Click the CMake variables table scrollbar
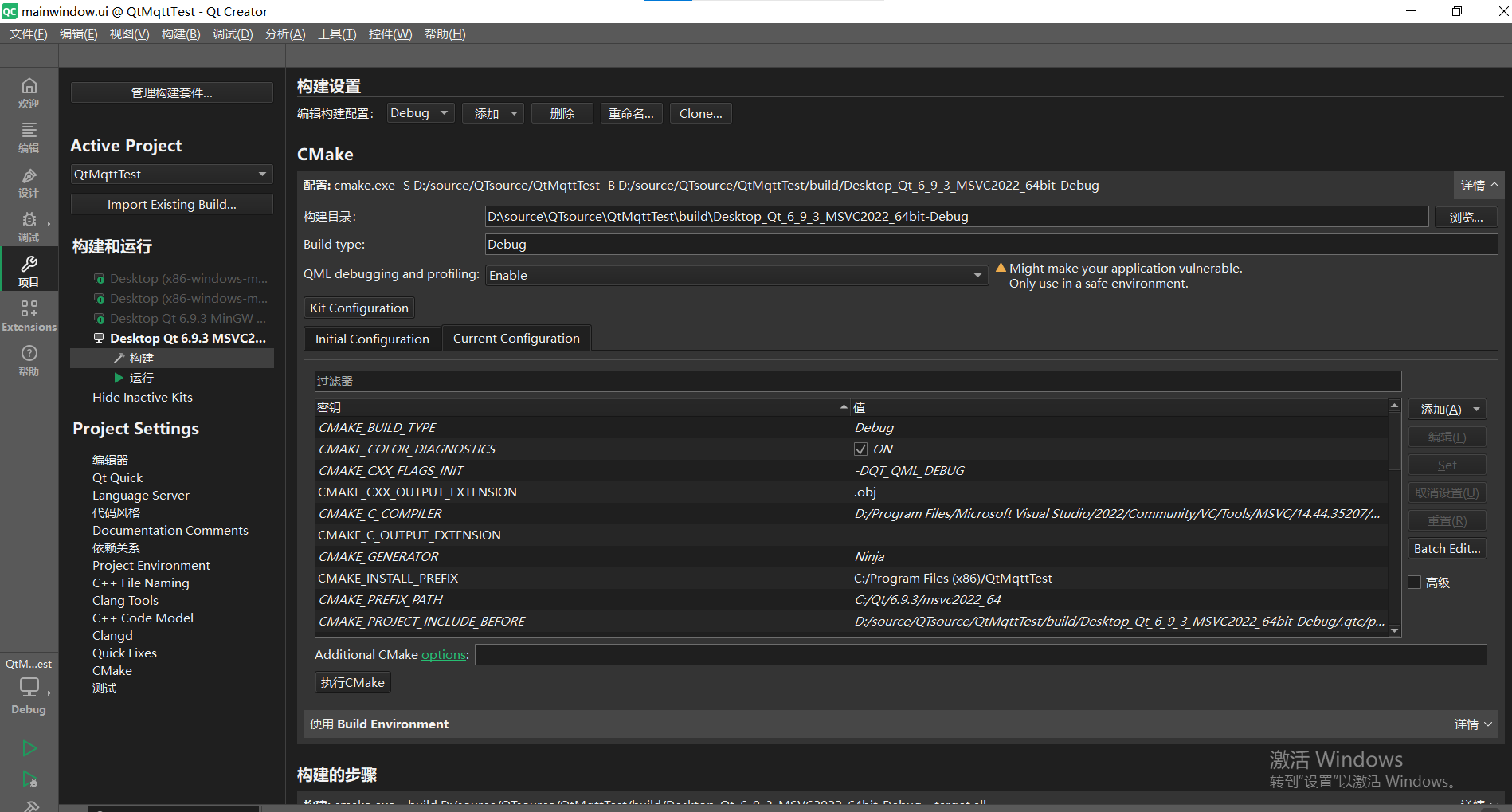The height and width of the screenshot is (812, 1512). [x=1394, y=440]
